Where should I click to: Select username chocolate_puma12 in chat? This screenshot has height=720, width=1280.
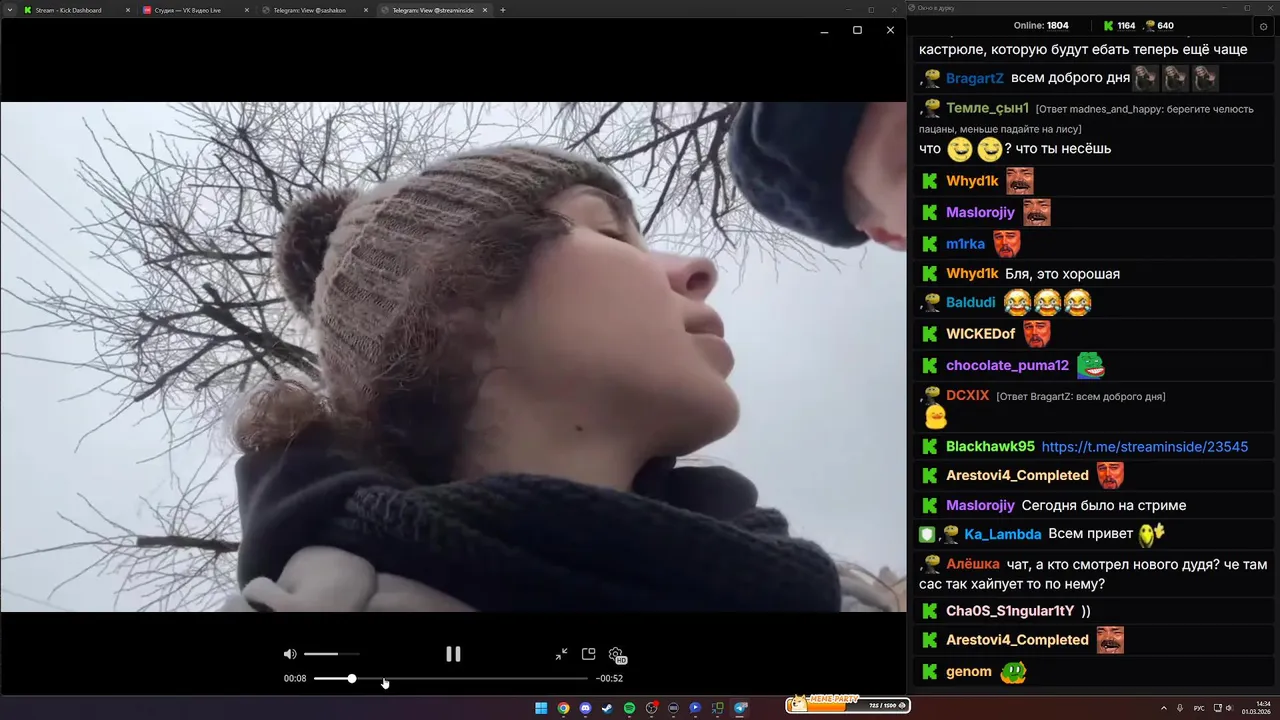click(1008, 366)
